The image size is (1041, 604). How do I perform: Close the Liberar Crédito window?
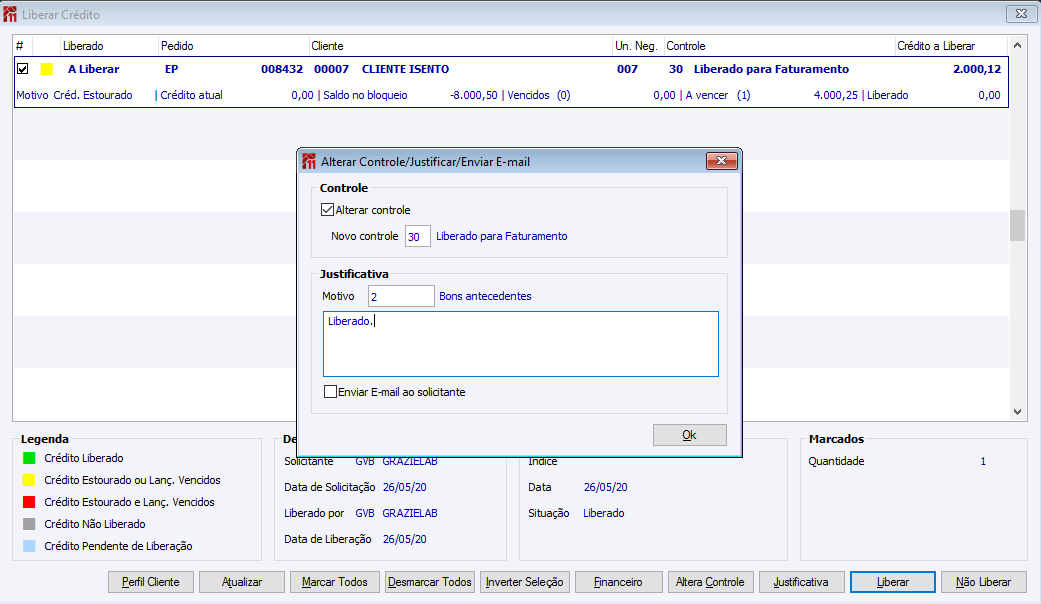pos(1022,13)
